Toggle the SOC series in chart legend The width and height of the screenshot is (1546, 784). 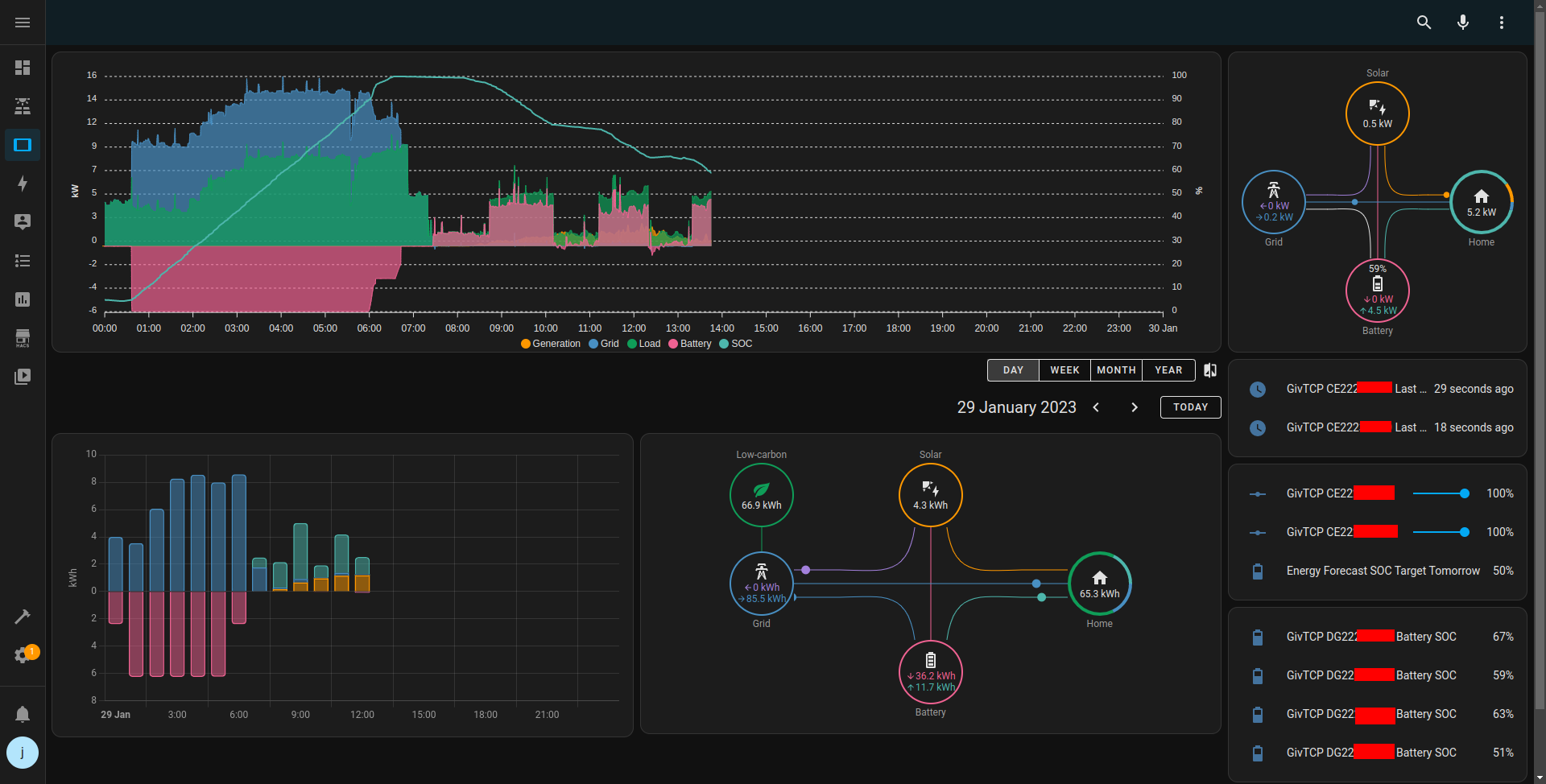coord(736,344)
